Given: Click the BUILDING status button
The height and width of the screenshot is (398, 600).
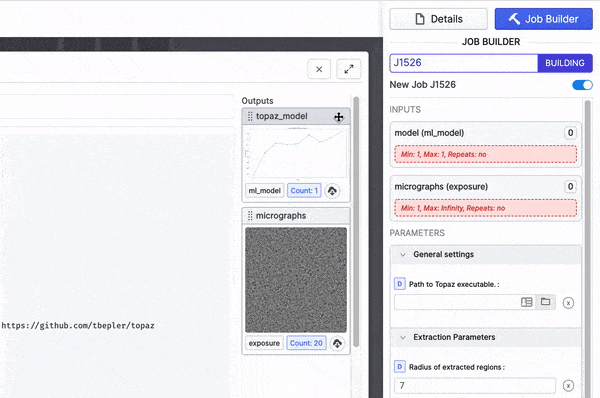Looking at the screenshot, I should point(565,63).
